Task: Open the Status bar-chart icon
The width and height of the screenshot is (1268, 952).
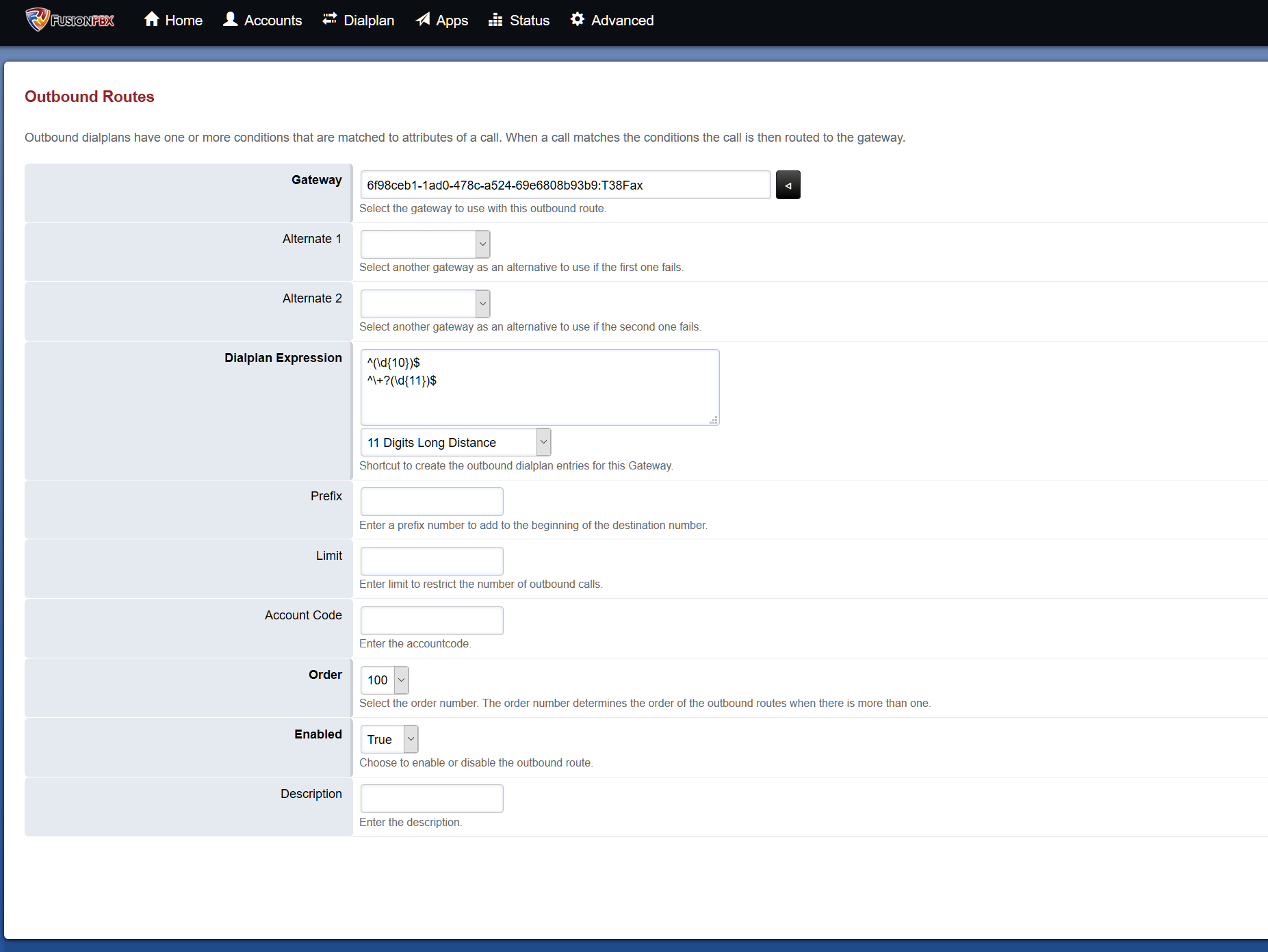Action: [x=495, y=20]
